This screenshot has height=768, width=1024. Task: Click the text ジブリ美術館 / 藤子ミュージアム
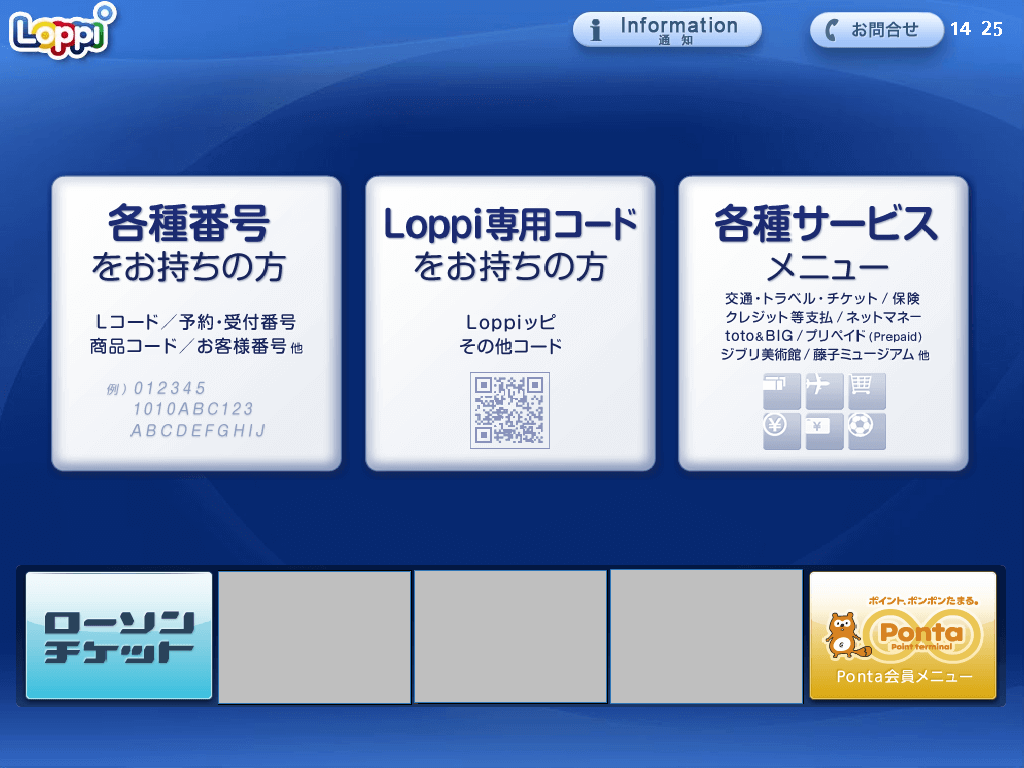click(x=817, y=355)
